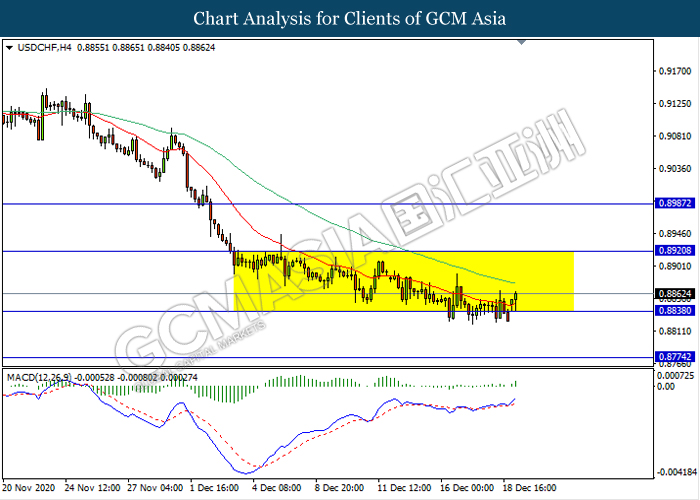Click the 0.90810 price axis value
The height and width of the screenshot is (500, 700).
click(x=675, y=136)
